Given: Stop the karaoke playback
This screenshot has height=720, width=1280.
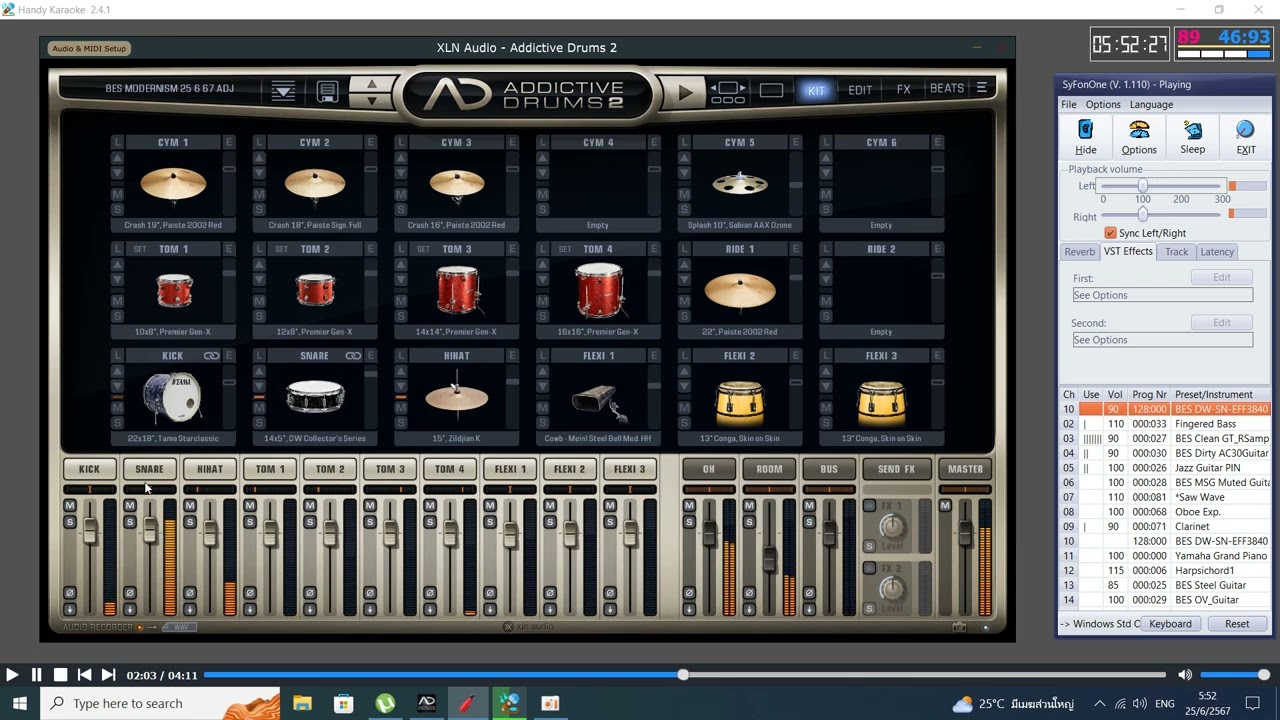Looking at the screenshot, I should pos(60,675).
